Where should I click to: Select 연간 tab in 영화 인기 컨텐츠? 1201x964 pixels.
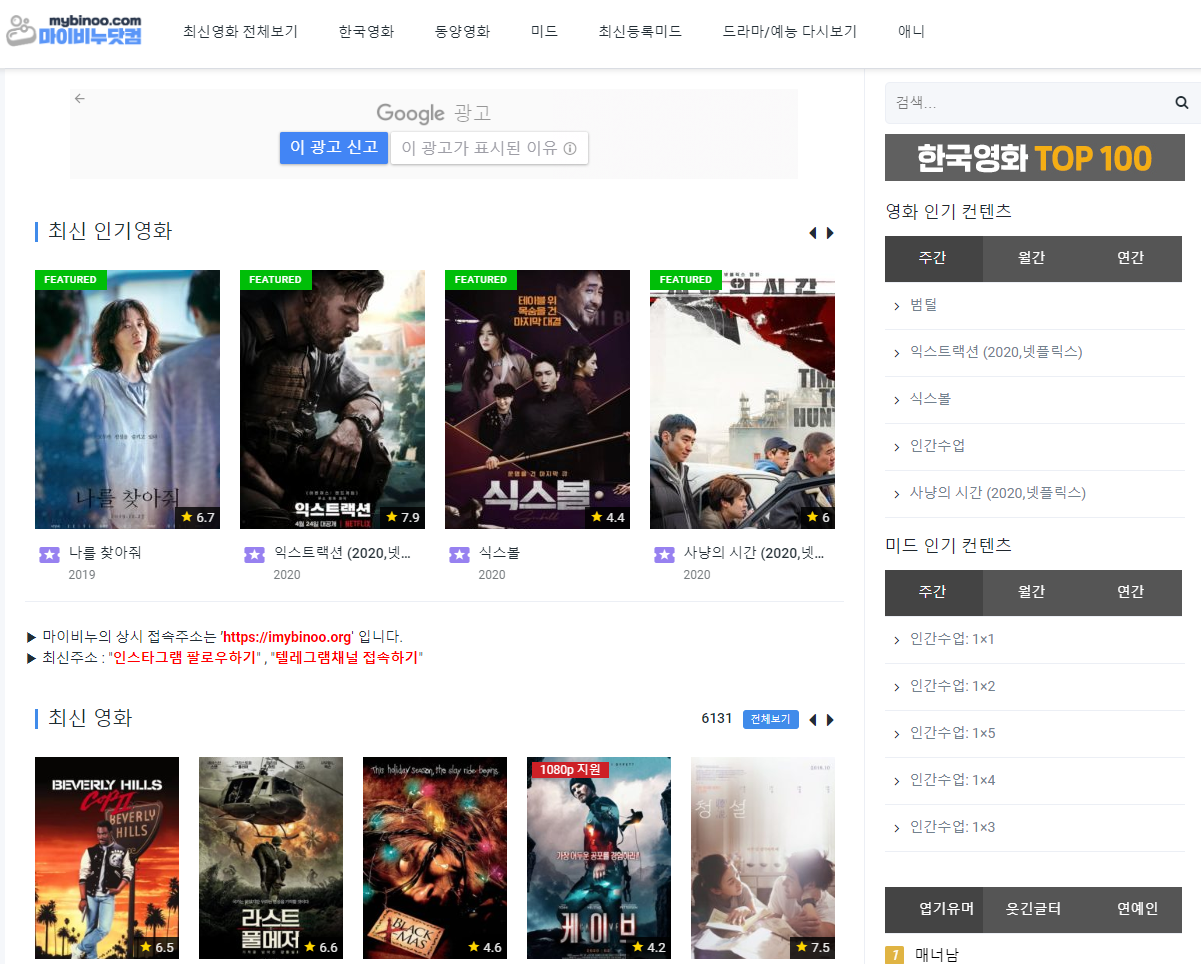1131,258
